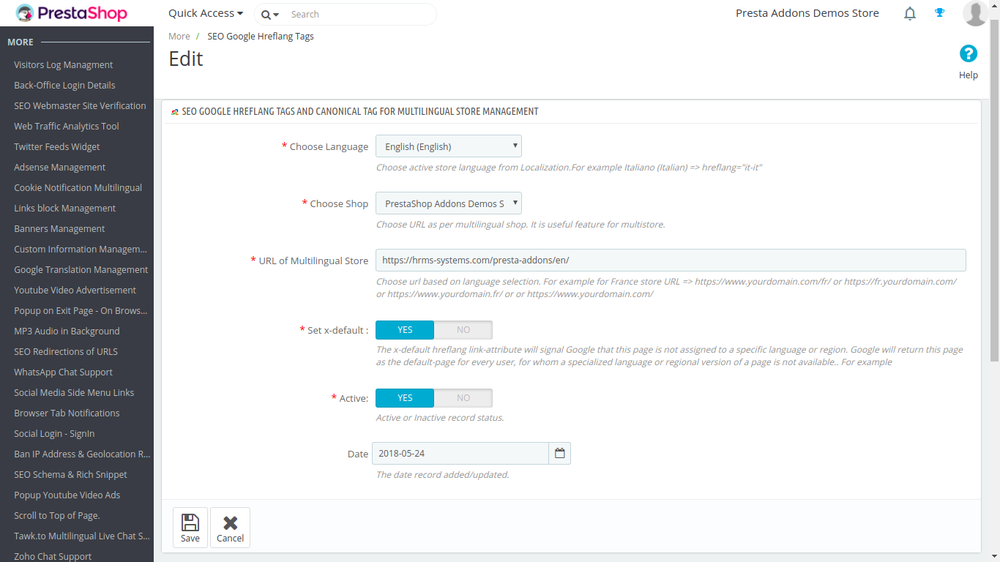Set x-default to NO
The width and height of the screenshot is (1000, 562).
pos(463,330)
